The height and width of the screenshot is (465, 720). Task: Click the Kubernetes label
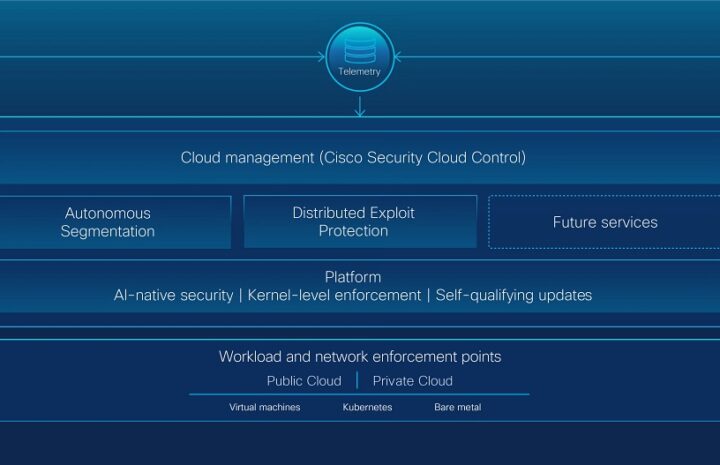click(367, 407)
